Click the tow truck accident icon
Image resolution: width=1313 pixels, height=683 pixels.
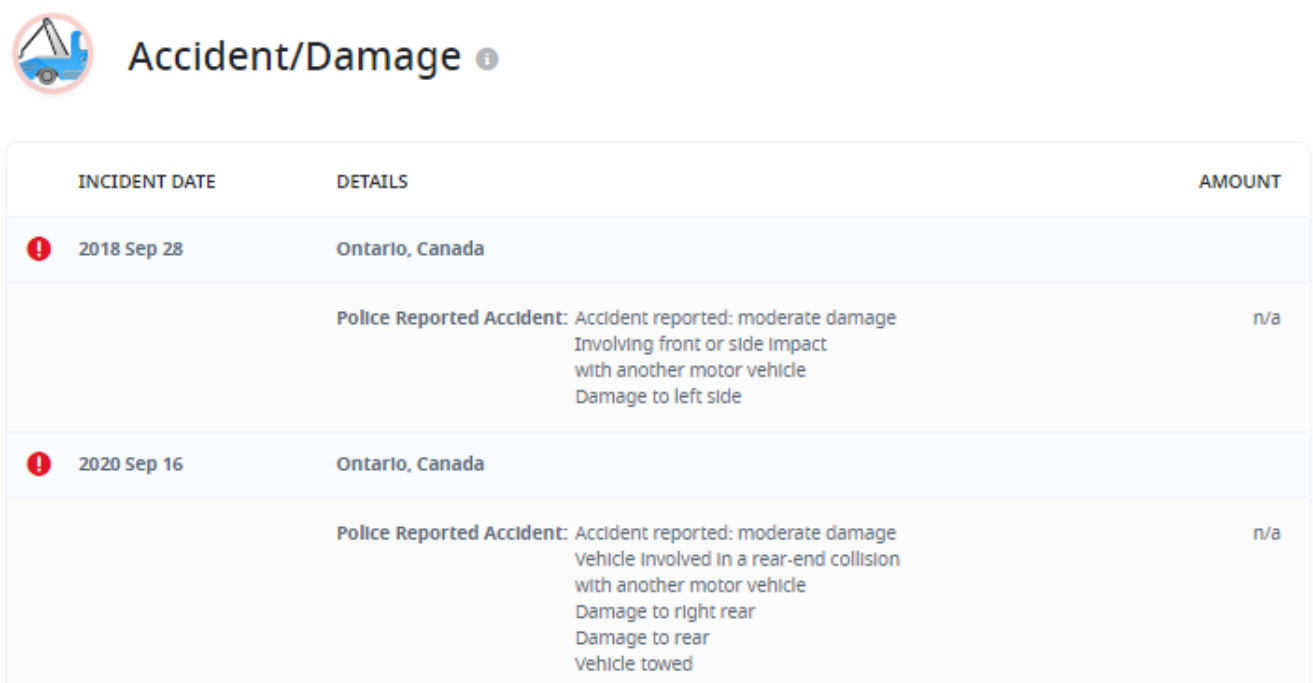(x=52, y=54)
